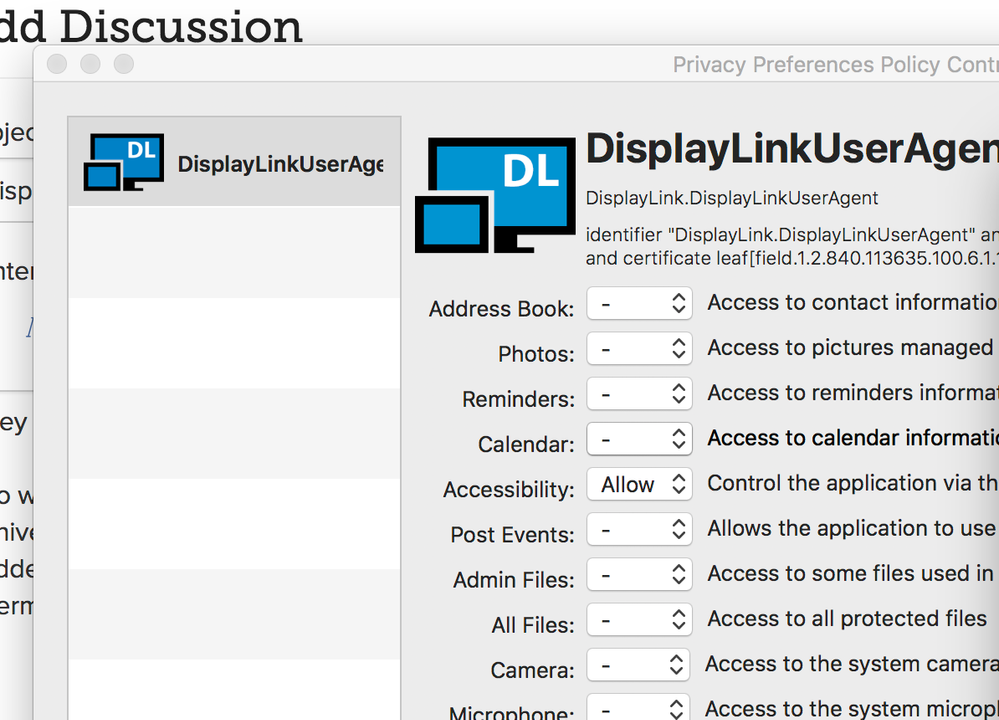Viewport: 999px width, 720px height.
Task: Minimize the Privacy Preferences window
Action: [90, 64]
